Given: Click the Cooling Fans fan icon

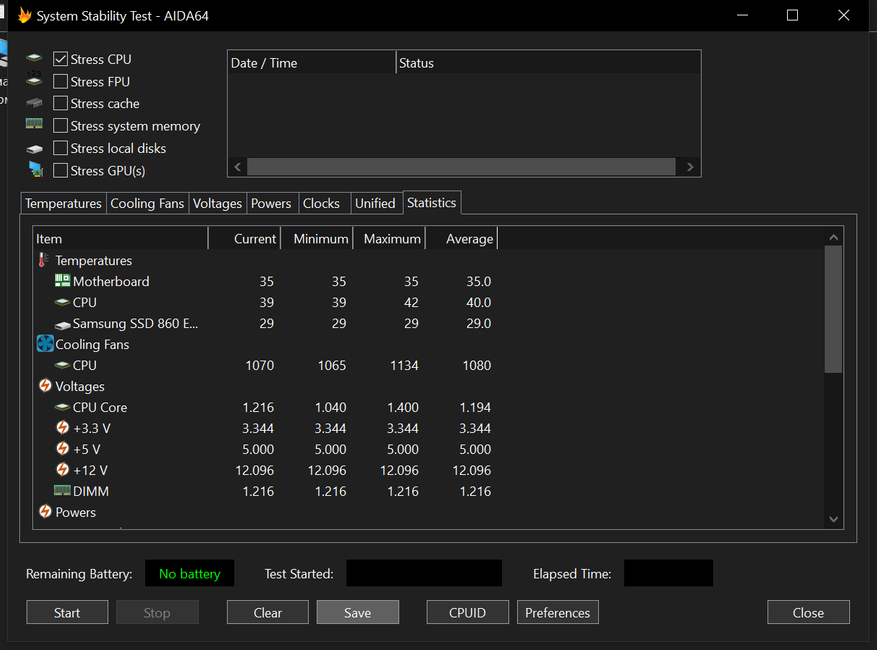Looking at the screenshot, I should pos(44,344).
